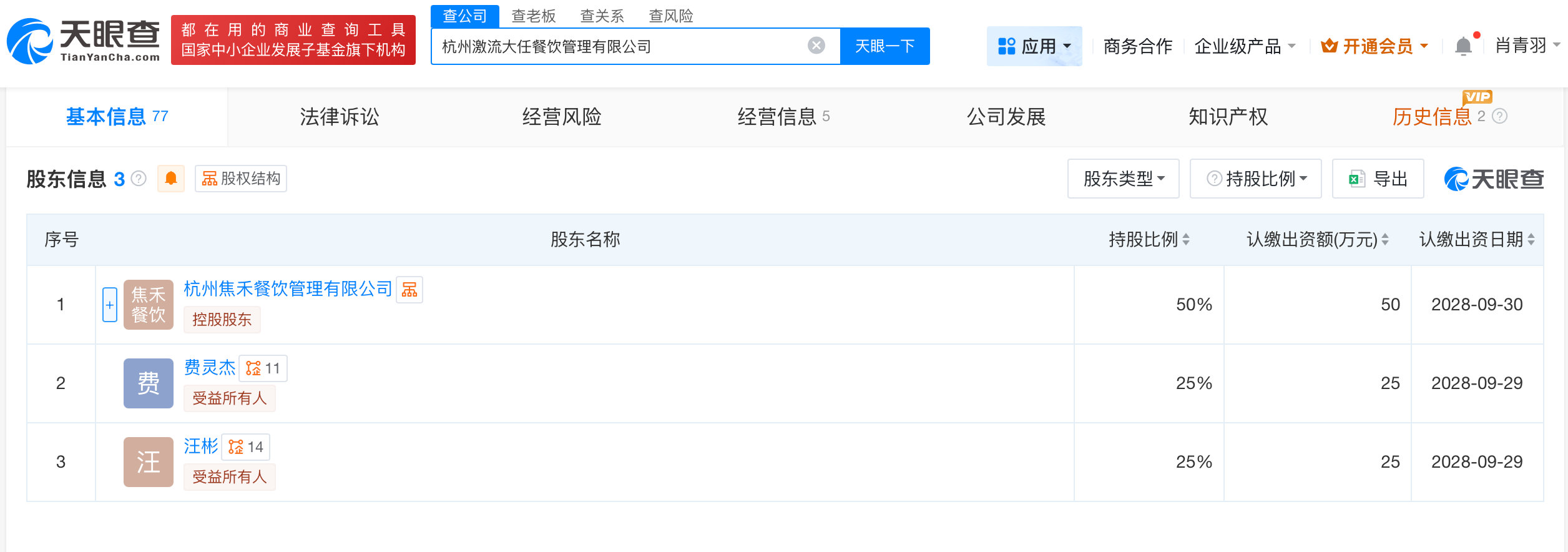Open the 基本信息 tab
This screenshot has width=1568, height=552.
(x=117, y=117)
